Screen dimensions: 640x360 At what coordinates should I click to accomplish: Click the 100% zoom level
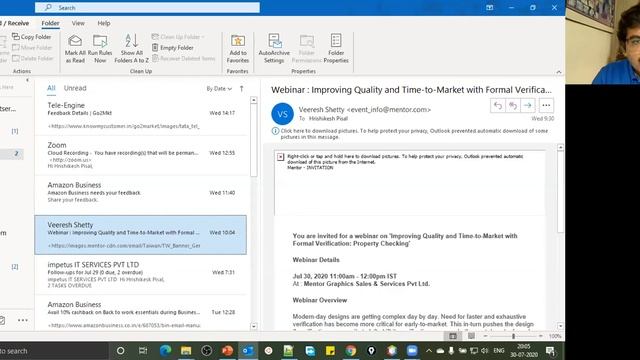pyautogui.click(x=555, y=336)
